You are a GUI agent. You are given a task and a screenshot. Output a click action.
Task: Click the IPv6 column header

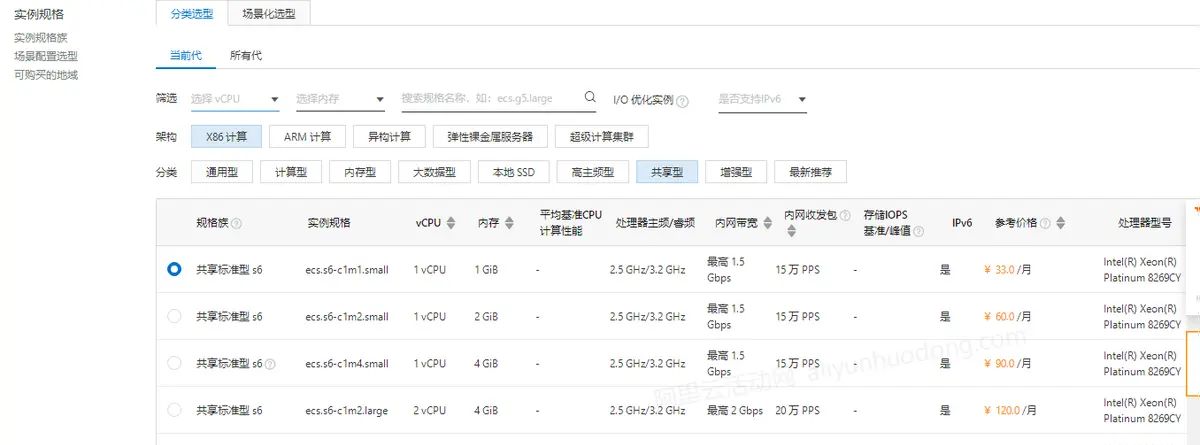[962, 223]
